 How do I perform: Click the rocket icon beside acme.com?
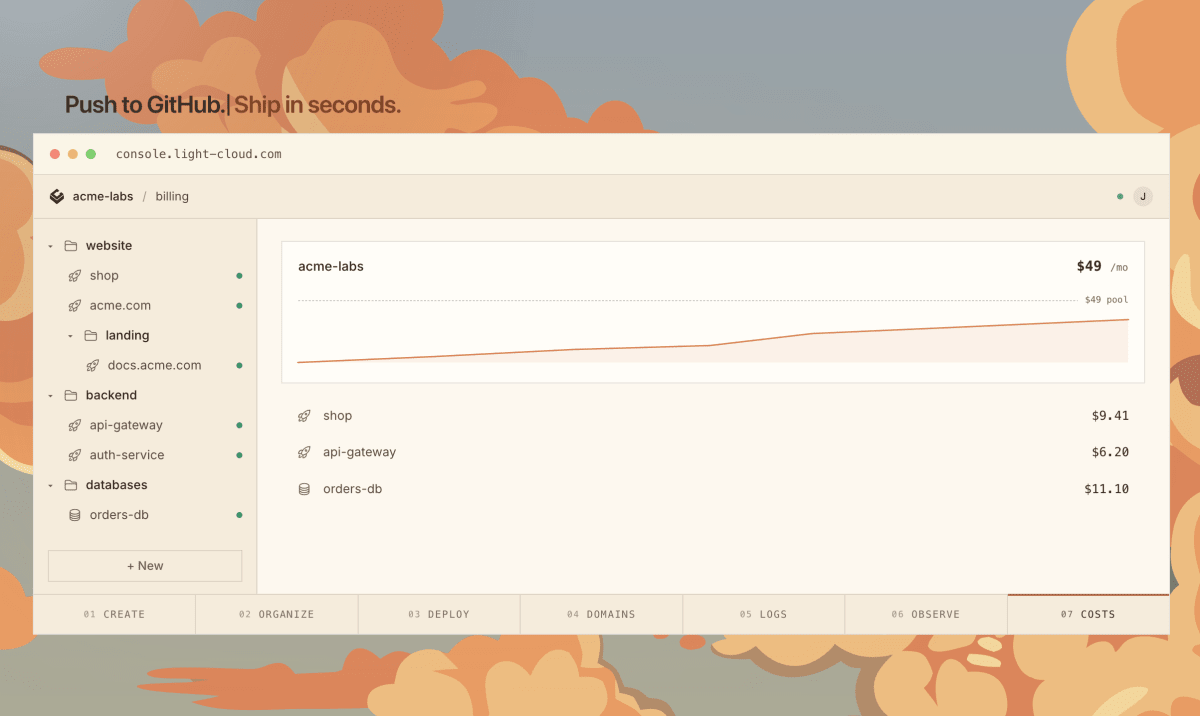(x=74, y=306)
